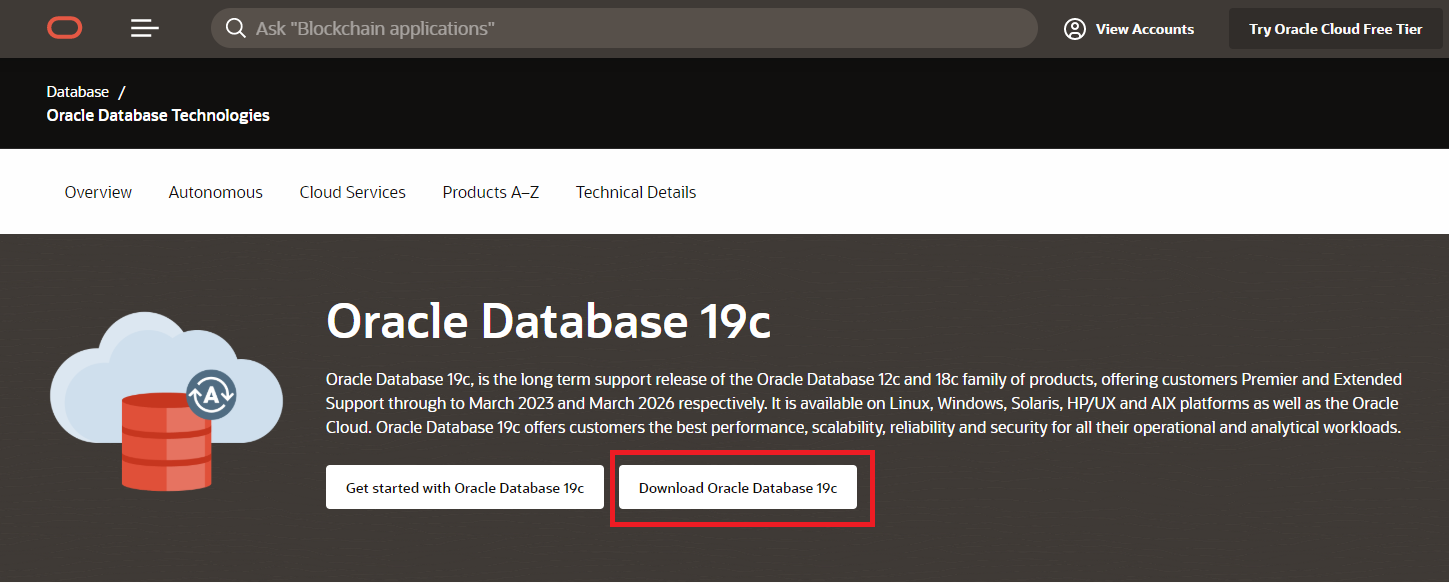Click the Oracle logo icon
The image size is (1449, 583).
[x=65, y=28]
